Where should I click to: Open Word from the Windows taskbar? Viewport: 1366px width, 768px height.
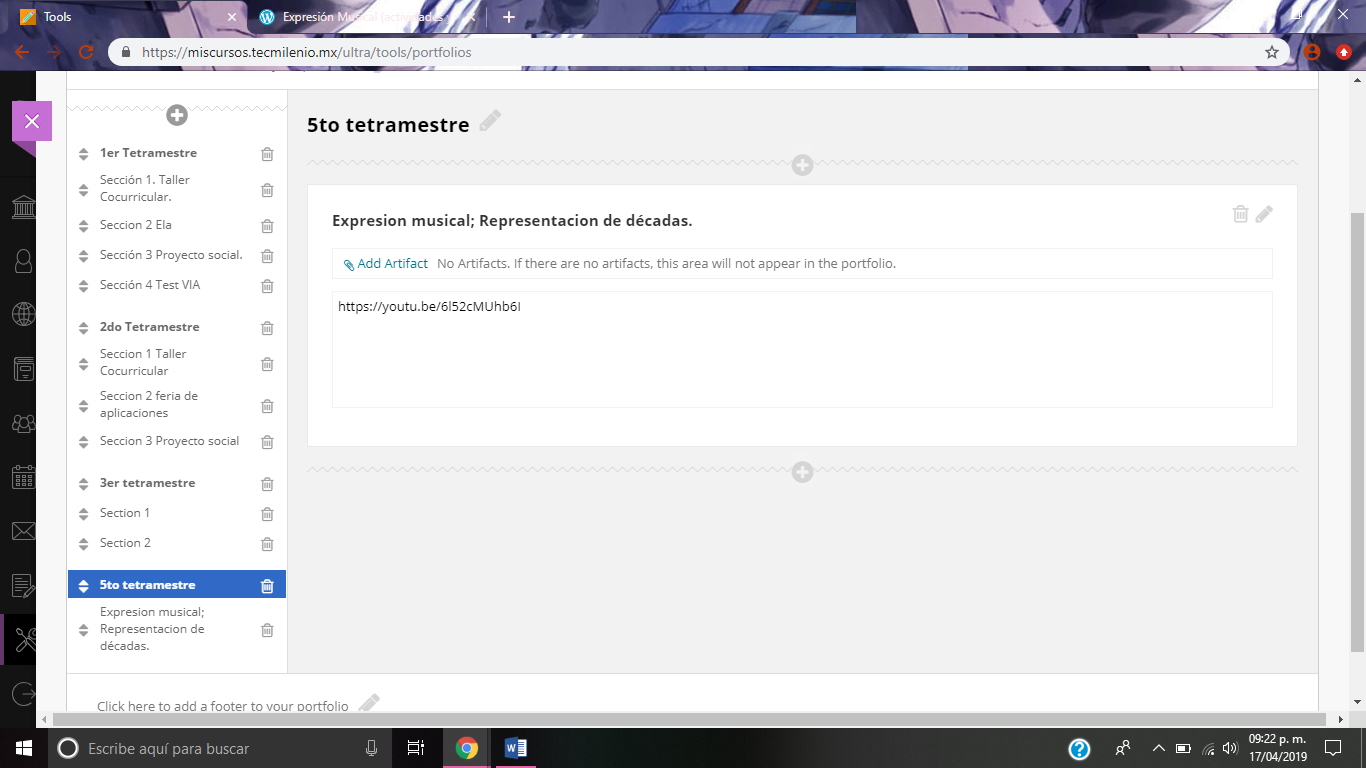pos(516,748)
